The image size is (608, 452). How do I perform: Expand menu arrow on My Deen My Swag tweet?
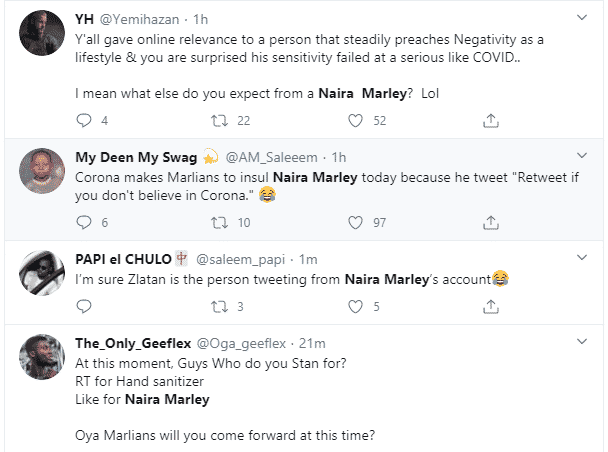coord(583,156)
